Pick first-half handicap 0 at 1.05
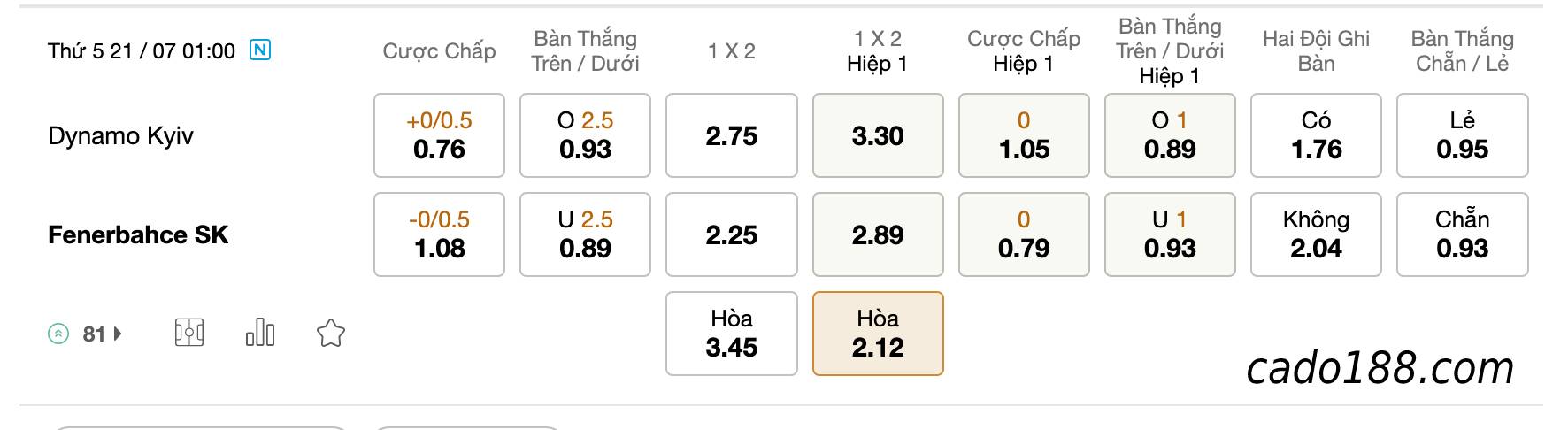 click(x=1024, y=135)
